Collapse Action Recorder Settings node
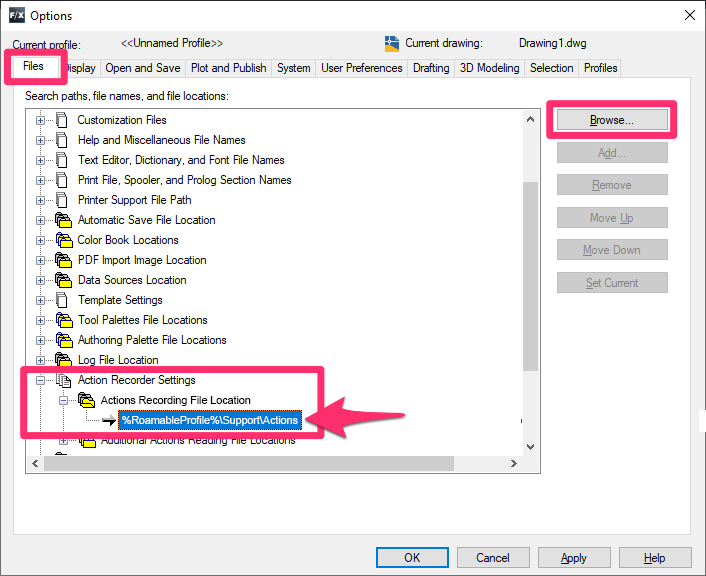The height and width of the screenshot is (576, 706). [41, 381]
